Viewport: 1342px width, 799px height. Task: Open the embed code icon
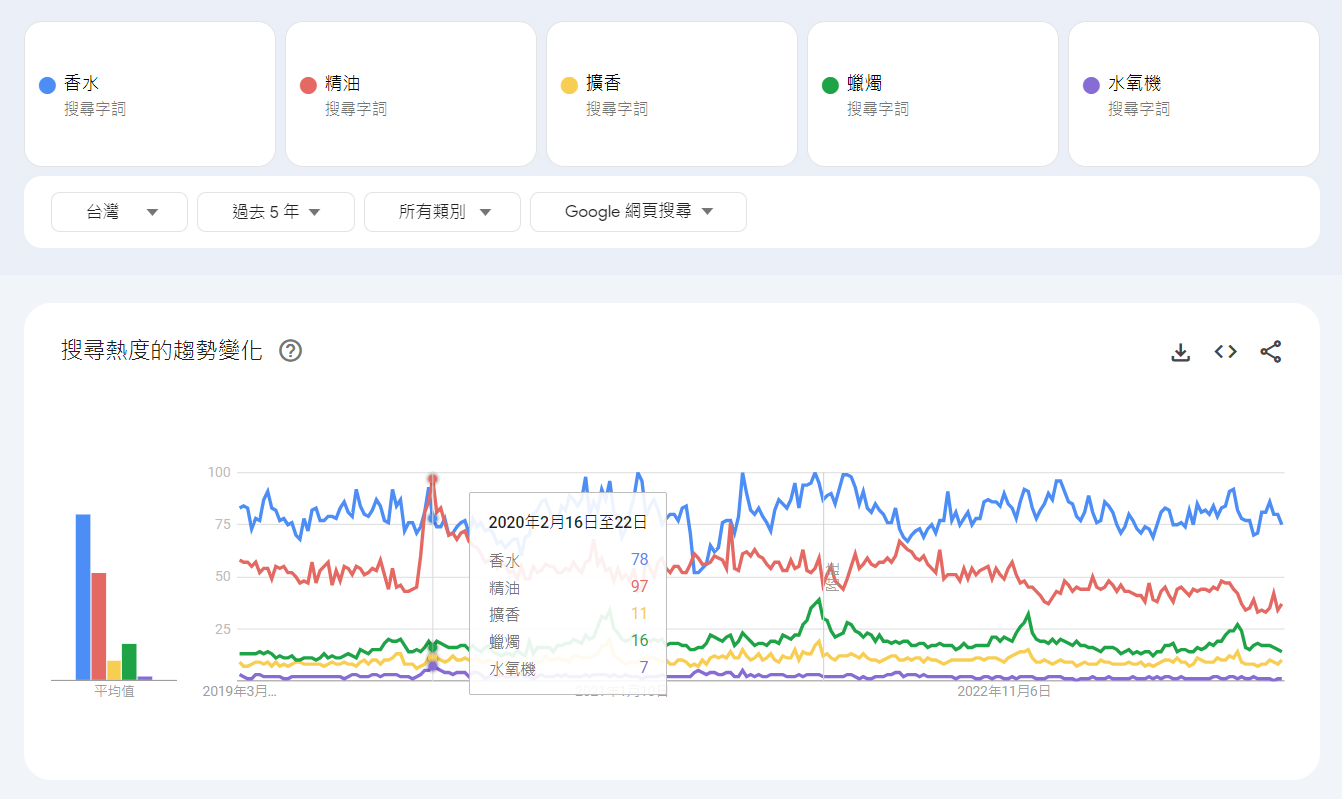pos(1226,352)
